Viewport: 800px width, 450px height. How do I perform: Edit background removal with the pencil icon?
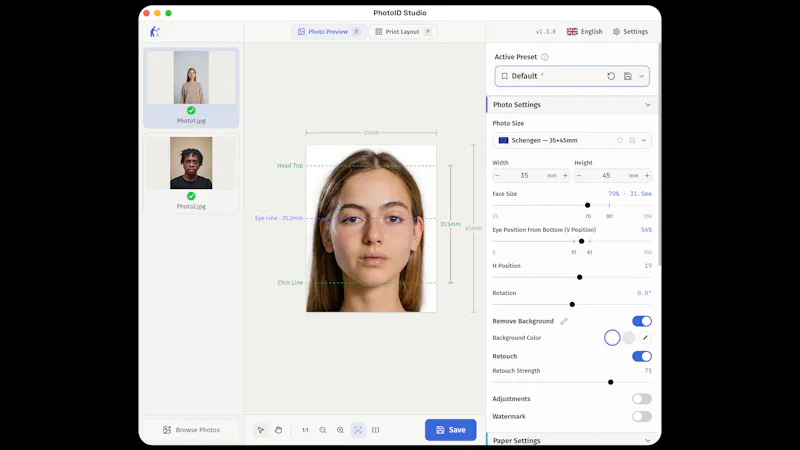point(564,321)
